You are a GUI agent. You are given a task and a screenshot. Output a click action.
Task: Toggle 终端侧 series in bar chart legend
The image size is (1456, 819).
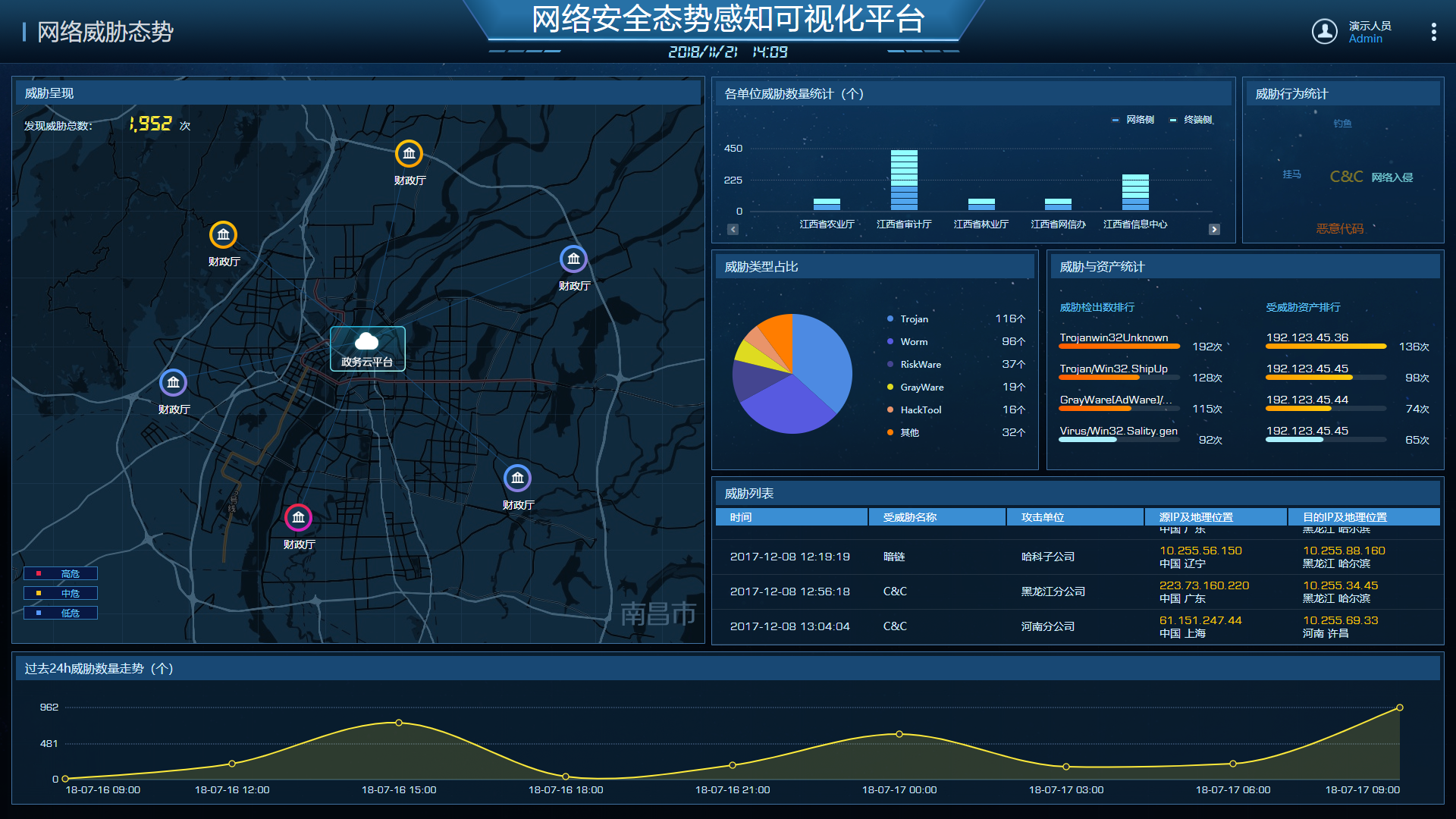1191,120
